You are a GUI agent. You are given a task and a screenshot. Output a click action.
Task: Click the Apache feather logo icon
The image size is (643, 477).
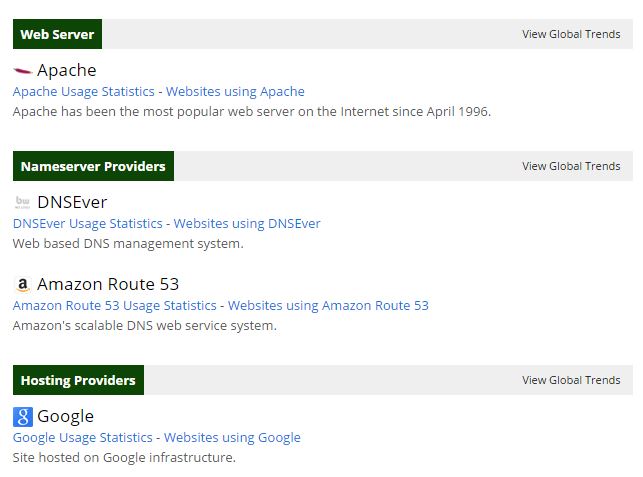(23, 71)
